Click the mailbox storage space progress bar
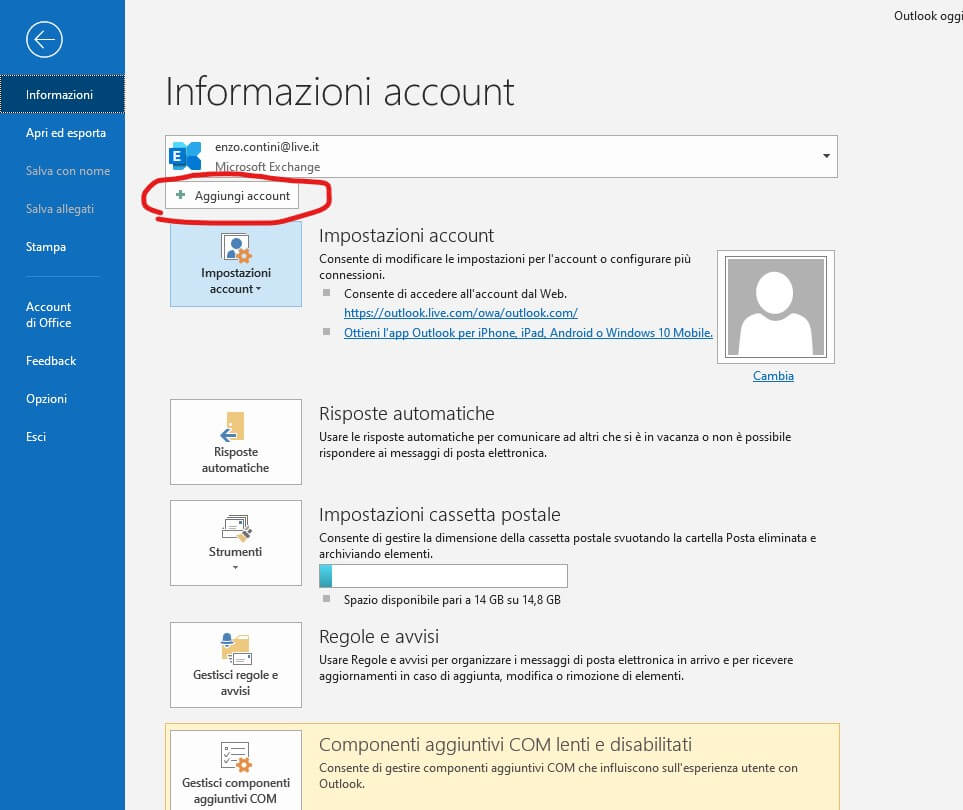This screenshot has height=810, width=963. pos(442,576)
